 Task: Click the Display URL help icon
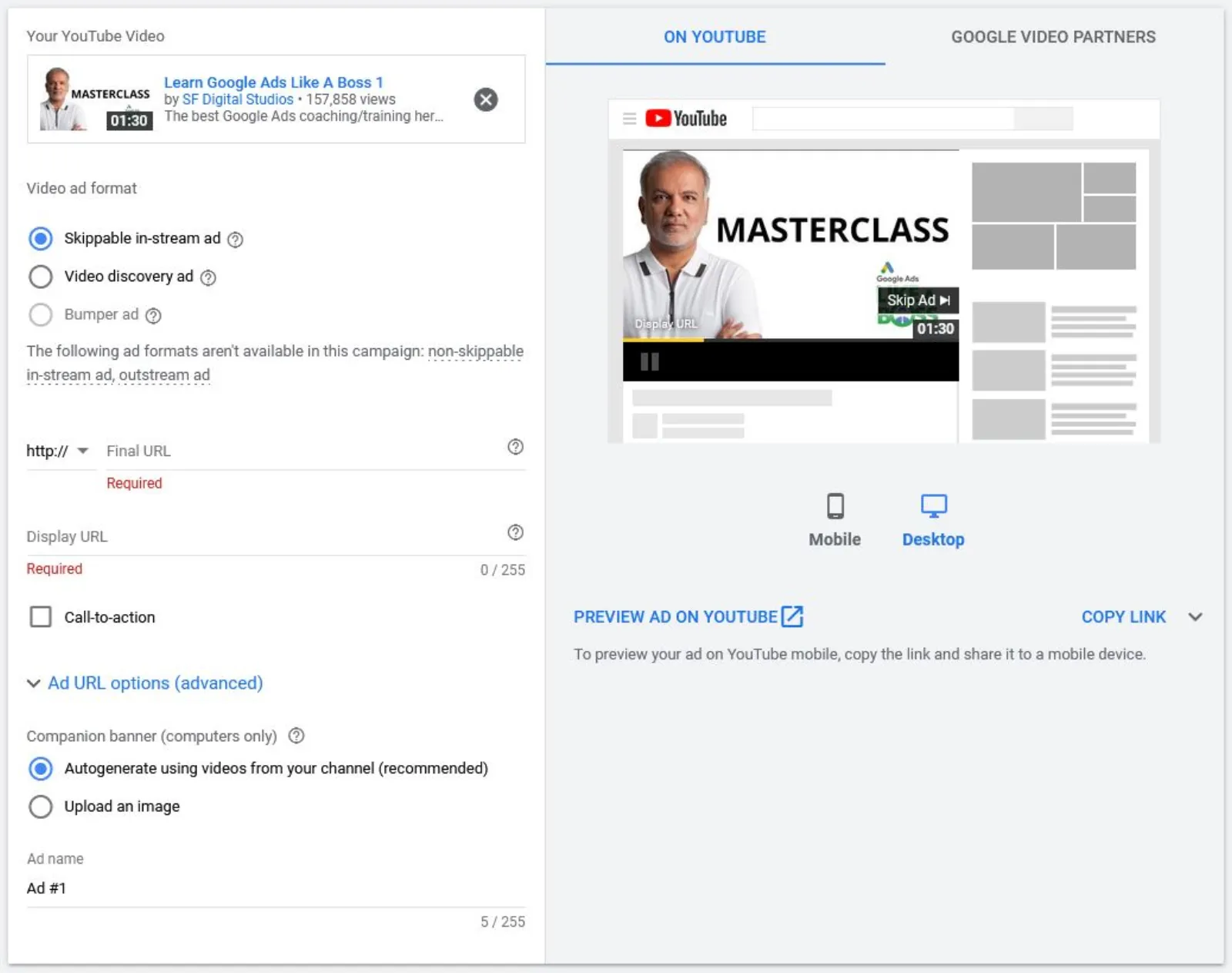[x=516, y=532]
